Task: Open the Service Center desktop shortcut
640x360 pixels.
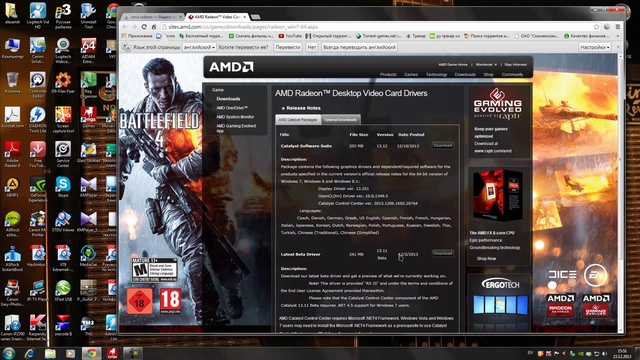Action: [63, 154]
